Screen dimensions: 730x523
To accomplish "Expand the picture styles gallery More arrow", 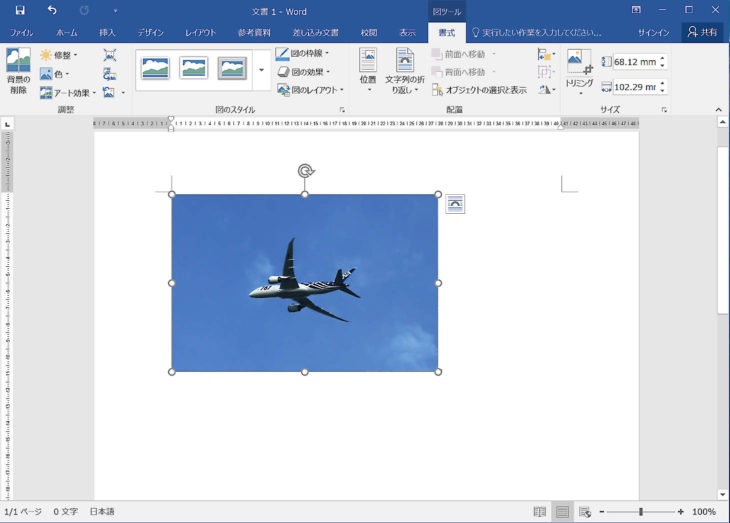I will coord(261,70).
